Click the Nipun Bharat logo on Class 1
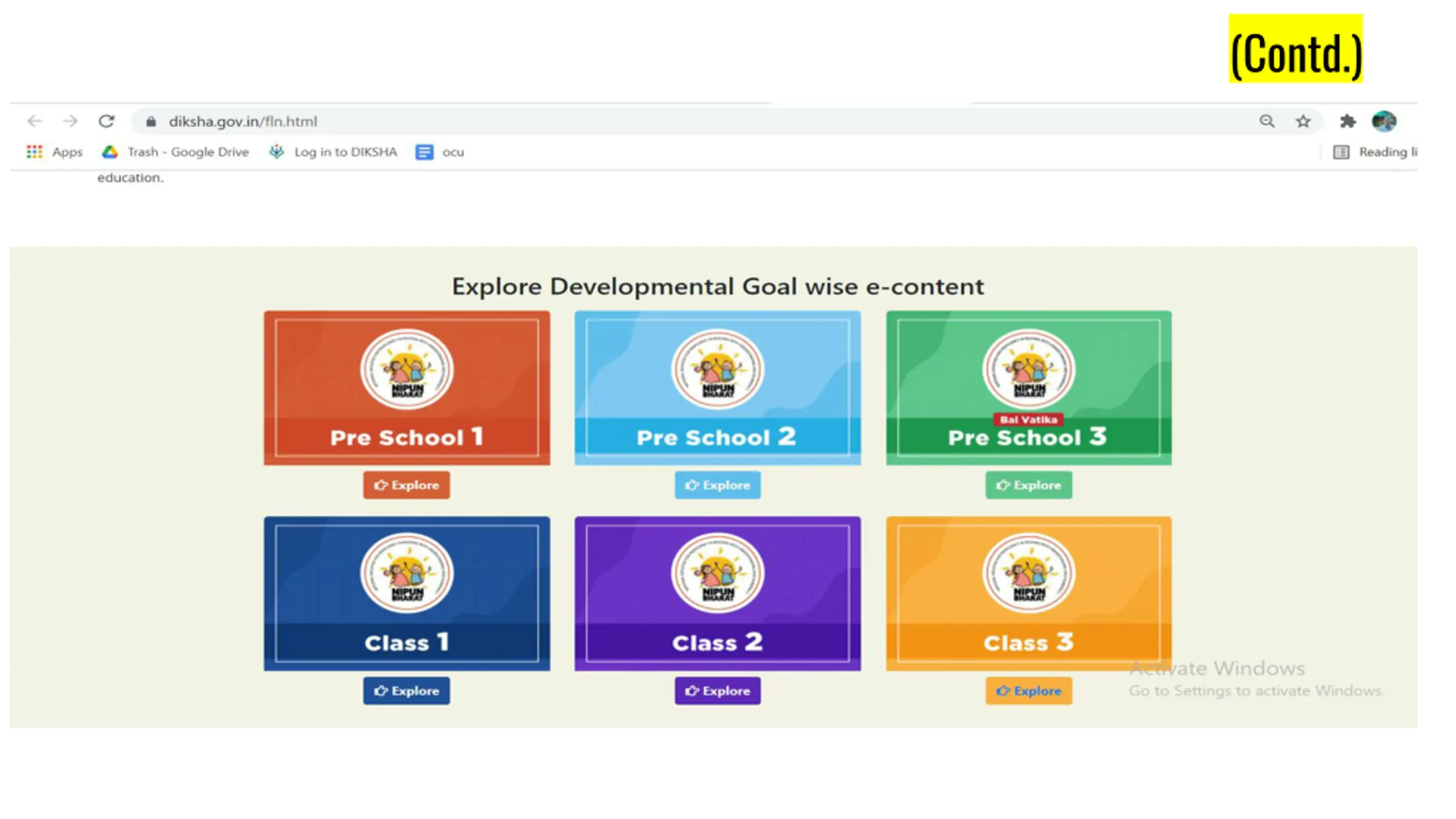The image size is (1456, 819). [407, 573]
